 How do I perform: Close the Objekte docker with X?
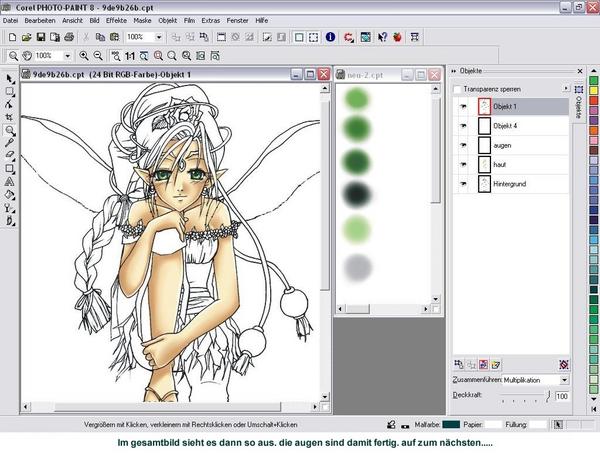[x=580, y=71]
